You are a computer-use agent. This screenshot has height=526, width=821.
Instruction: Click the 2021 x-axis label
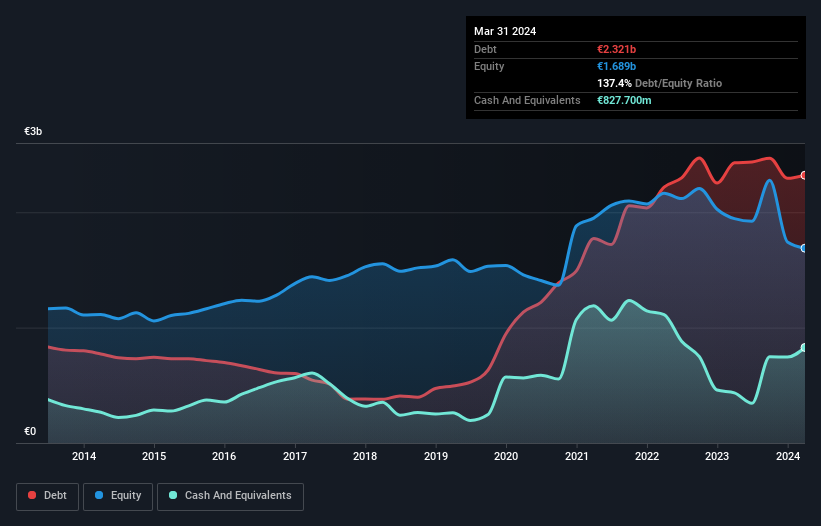point(576,456)
